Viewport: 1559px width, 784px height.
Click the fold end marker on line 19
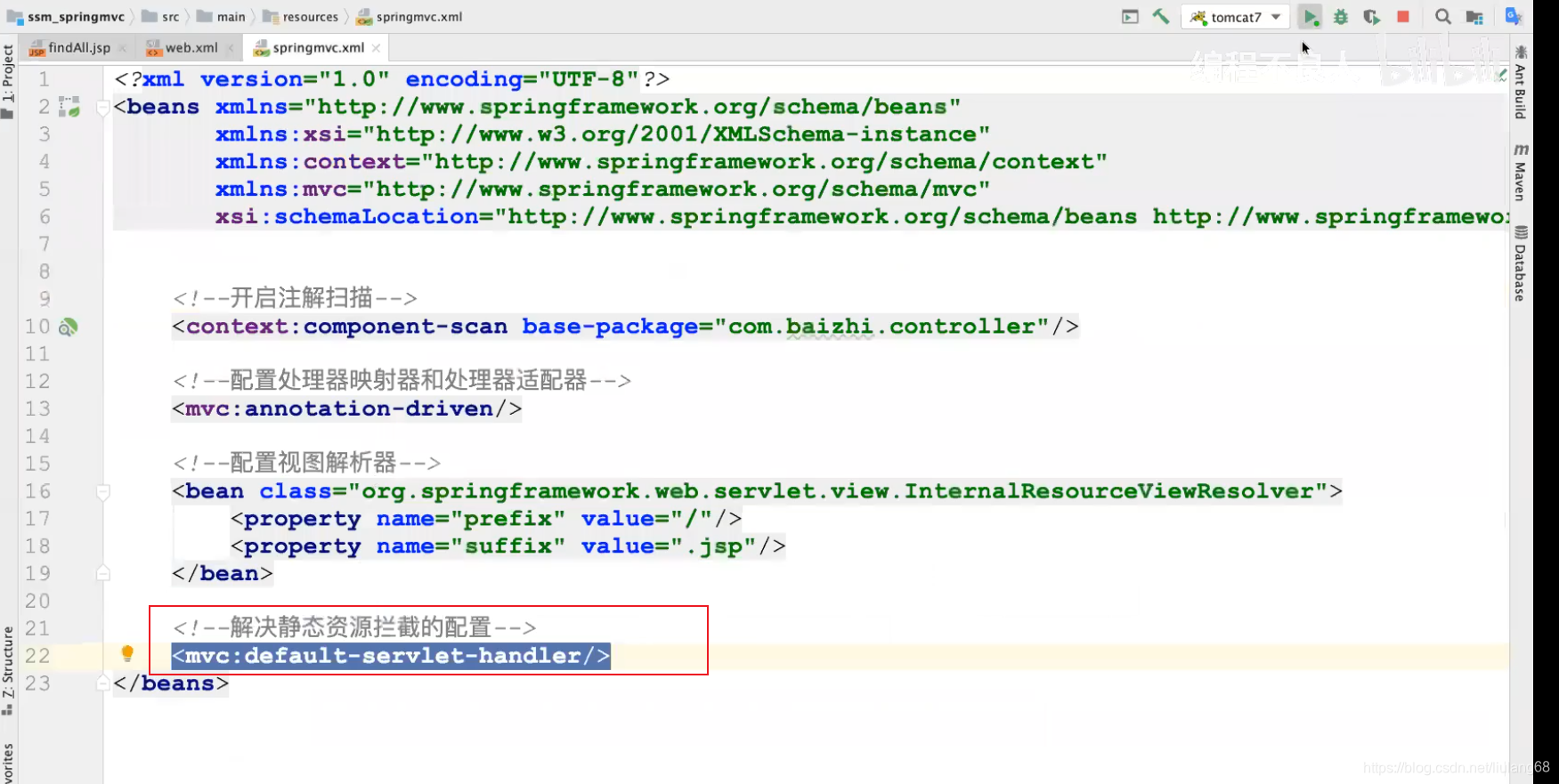[x=103, y=574]
